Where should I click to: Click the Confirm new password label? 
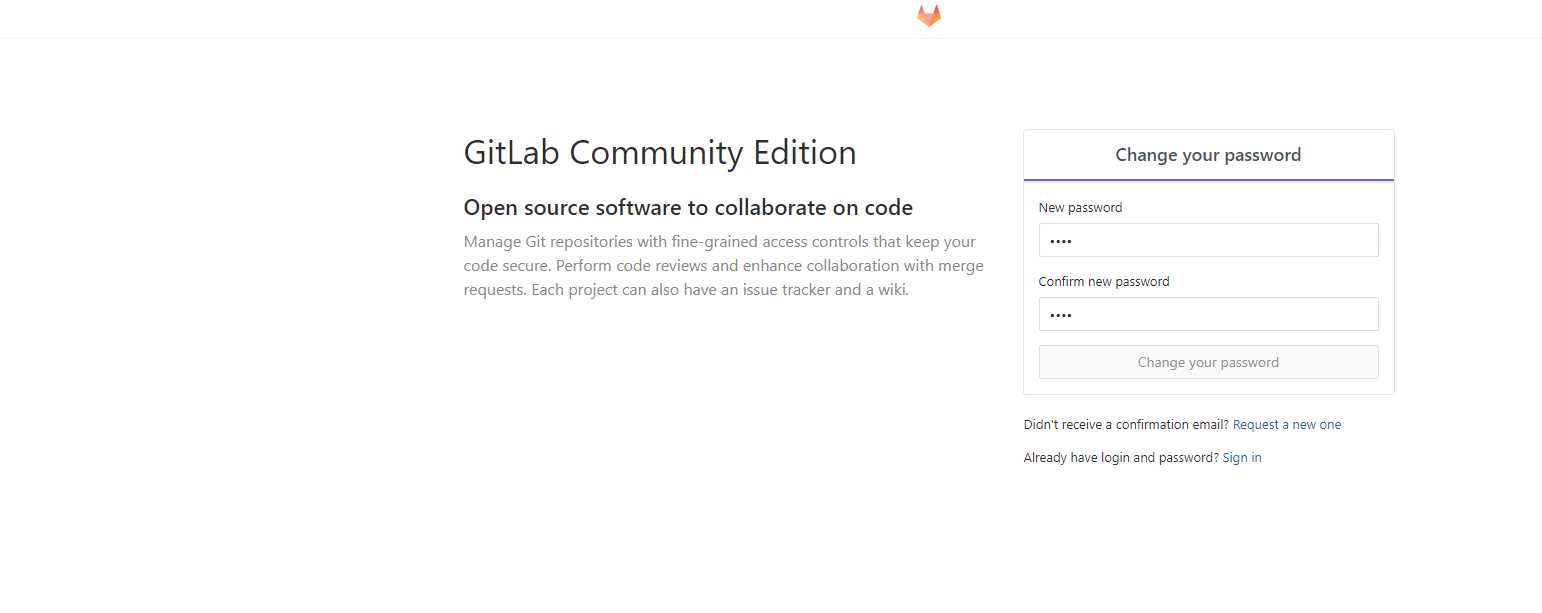click(1104, 282)
